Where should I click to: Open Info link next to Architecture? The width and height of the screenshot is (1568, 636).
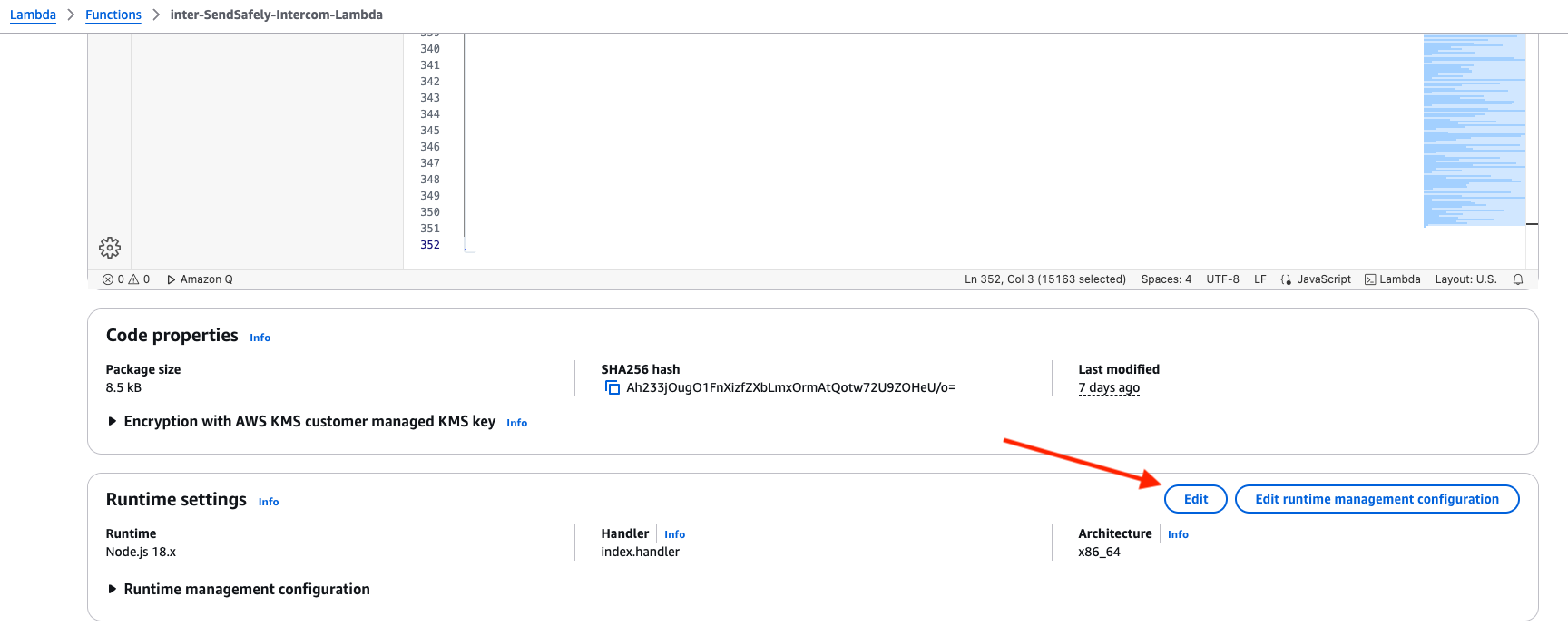(x=1178, y=534)
